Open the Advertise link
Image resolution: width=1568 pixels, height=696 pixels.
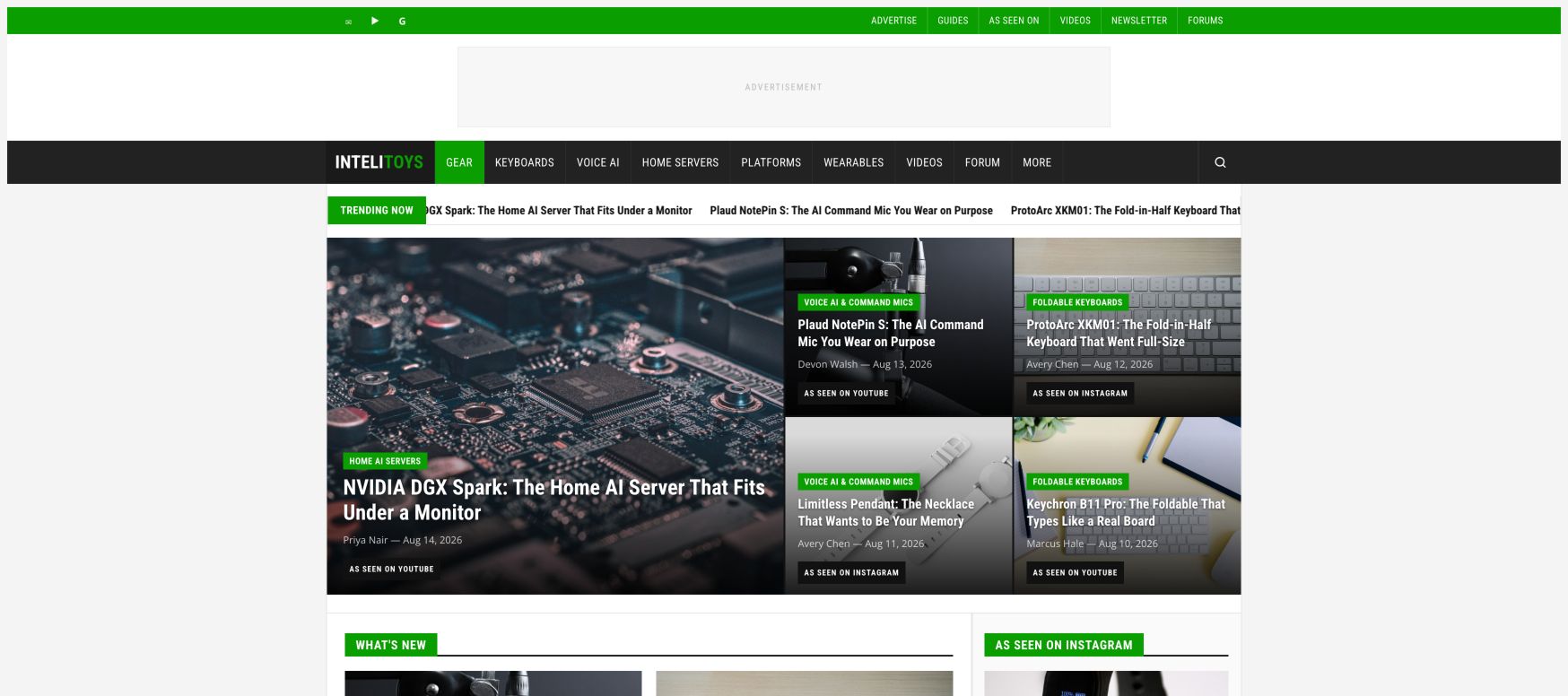[893, 21]
